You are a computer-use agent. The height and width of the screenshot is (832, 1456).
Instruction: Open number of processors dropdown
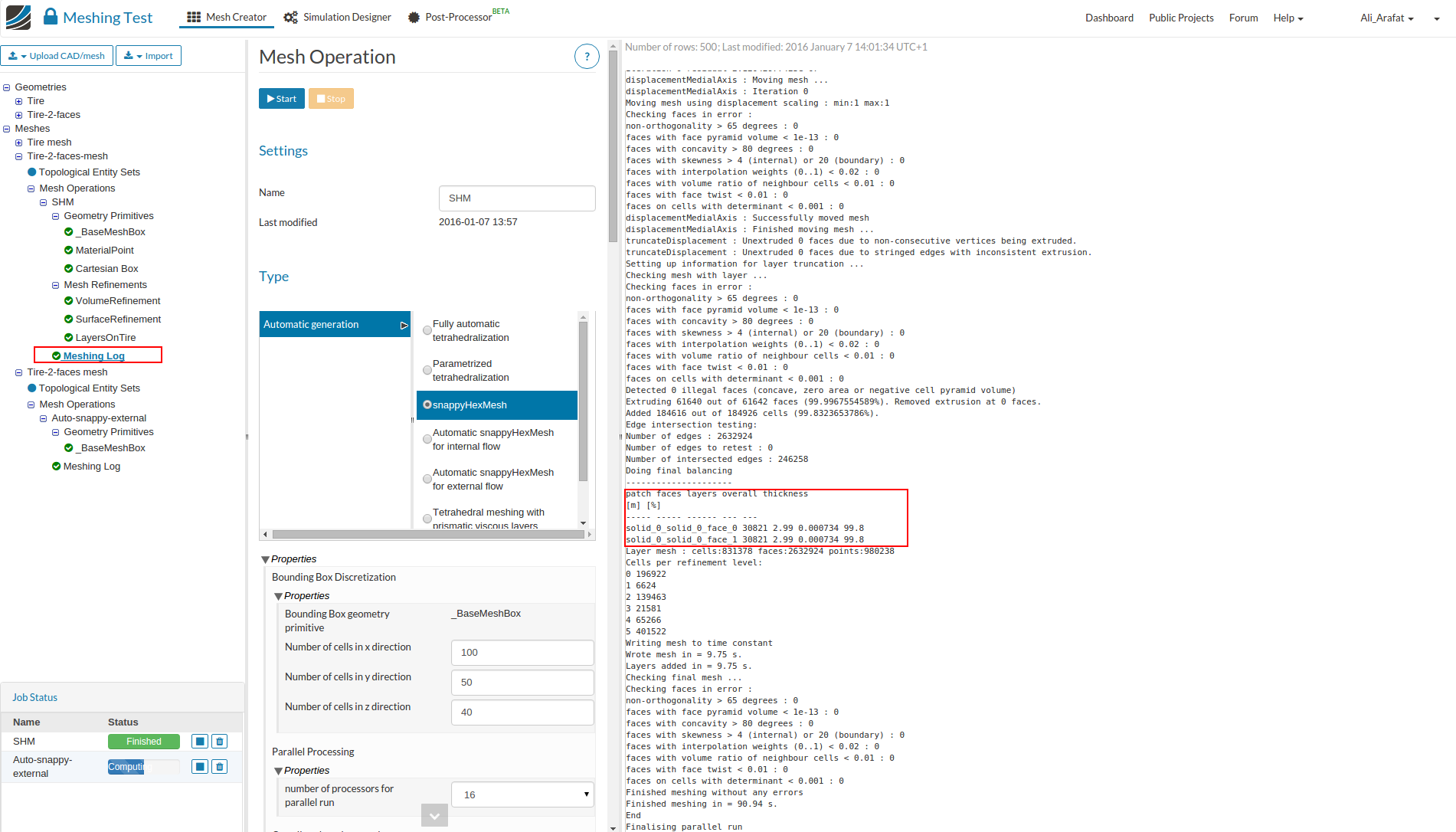pos(523,794)
